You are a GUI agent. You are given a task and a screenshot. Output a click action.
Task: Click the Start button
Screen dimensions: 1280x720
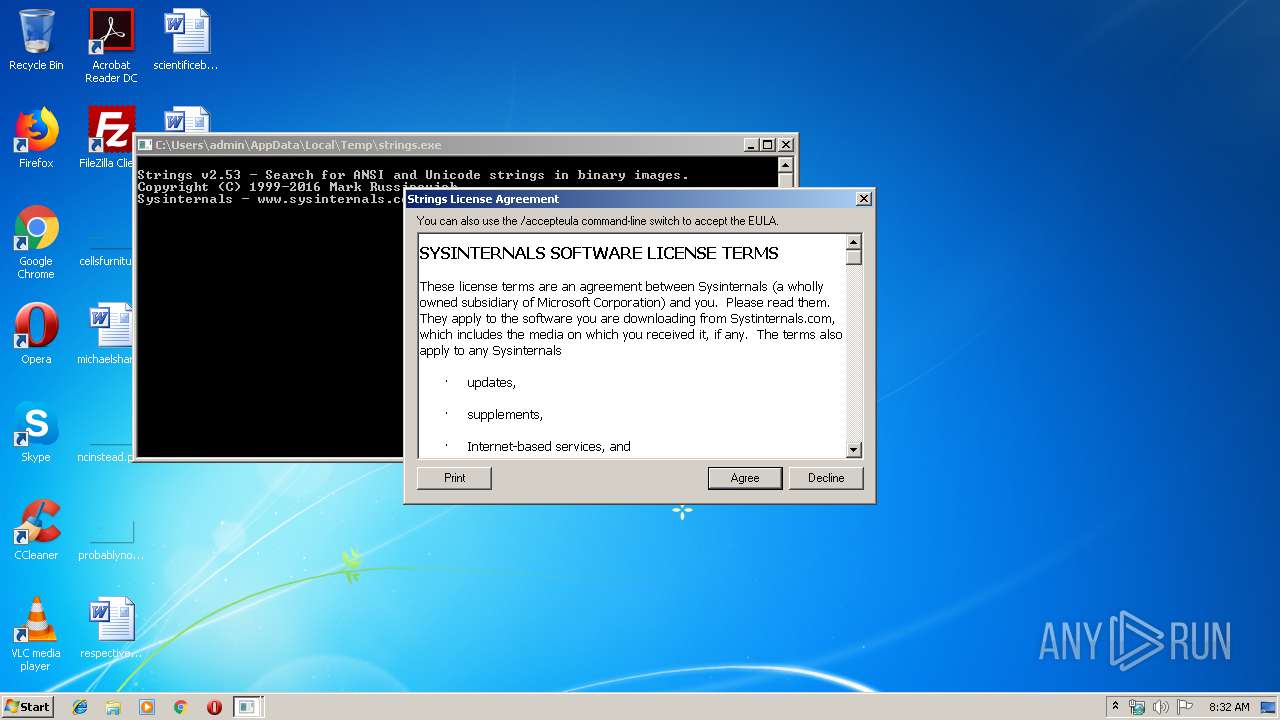click(x=27, y=706)
